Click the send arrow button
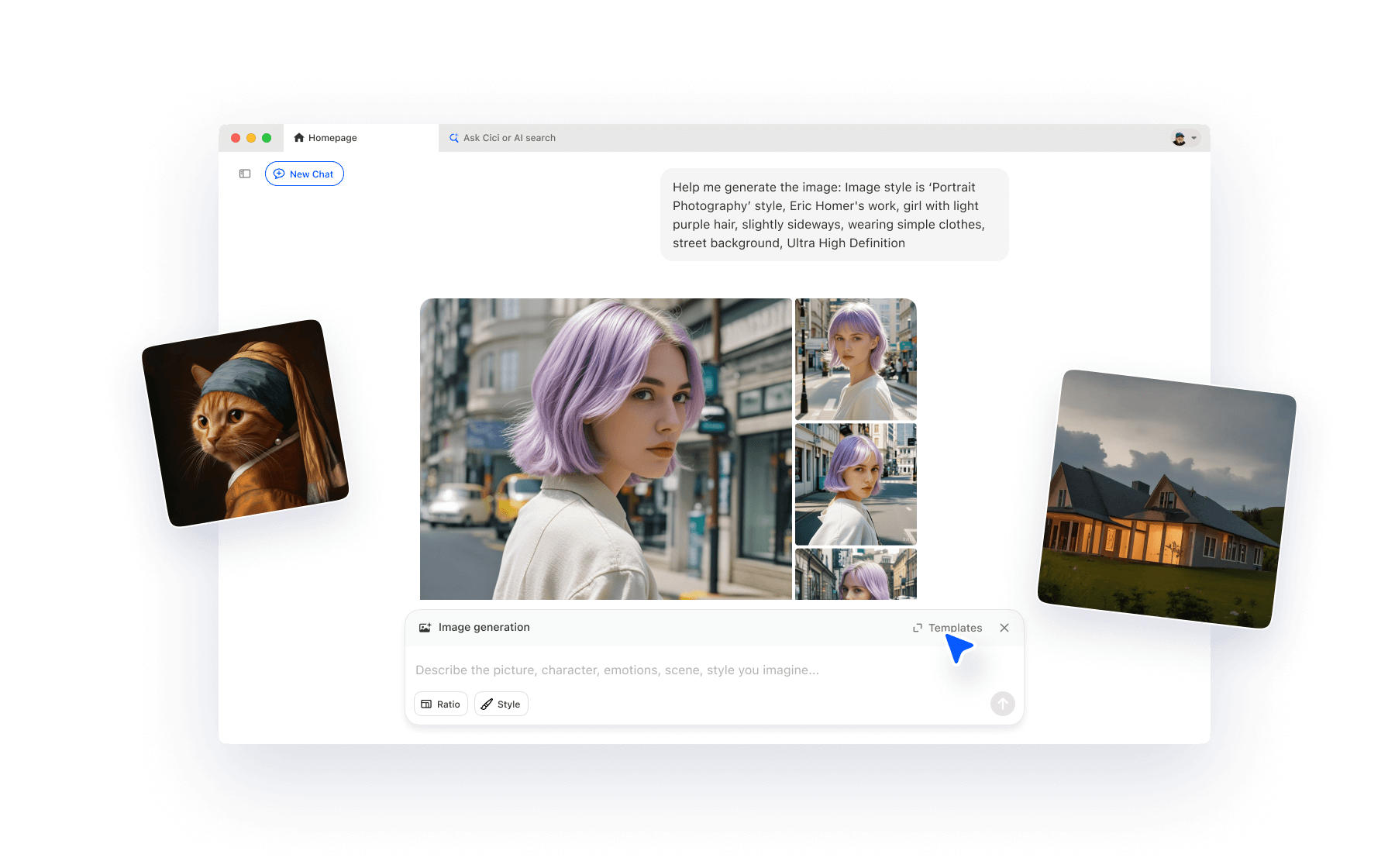The height and width of the screenshot is (868, 1395). pos(1002,704)
